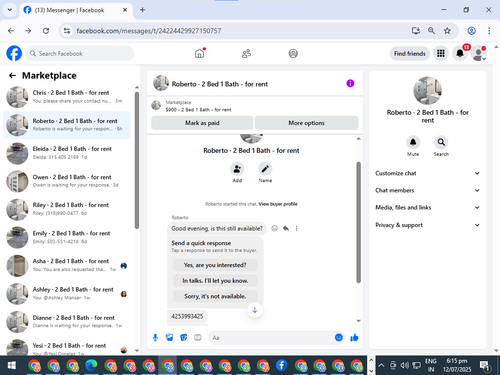Image resolution: width=500 pixels, height=375 pixels.
Task: Open the account profile menu
Action: click(479, 53)
